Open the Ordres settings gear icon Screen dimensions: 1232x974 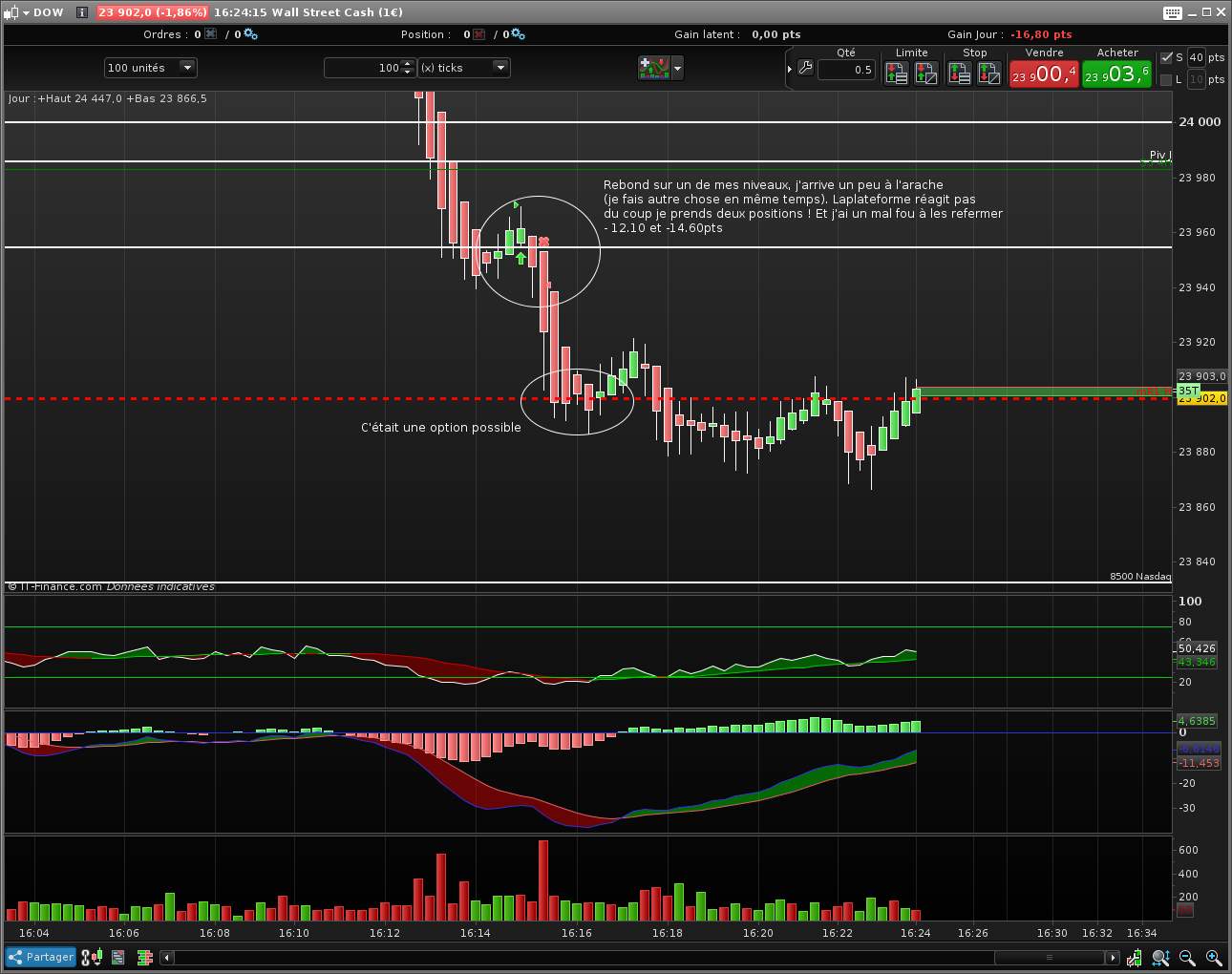[x=250, y=34]
